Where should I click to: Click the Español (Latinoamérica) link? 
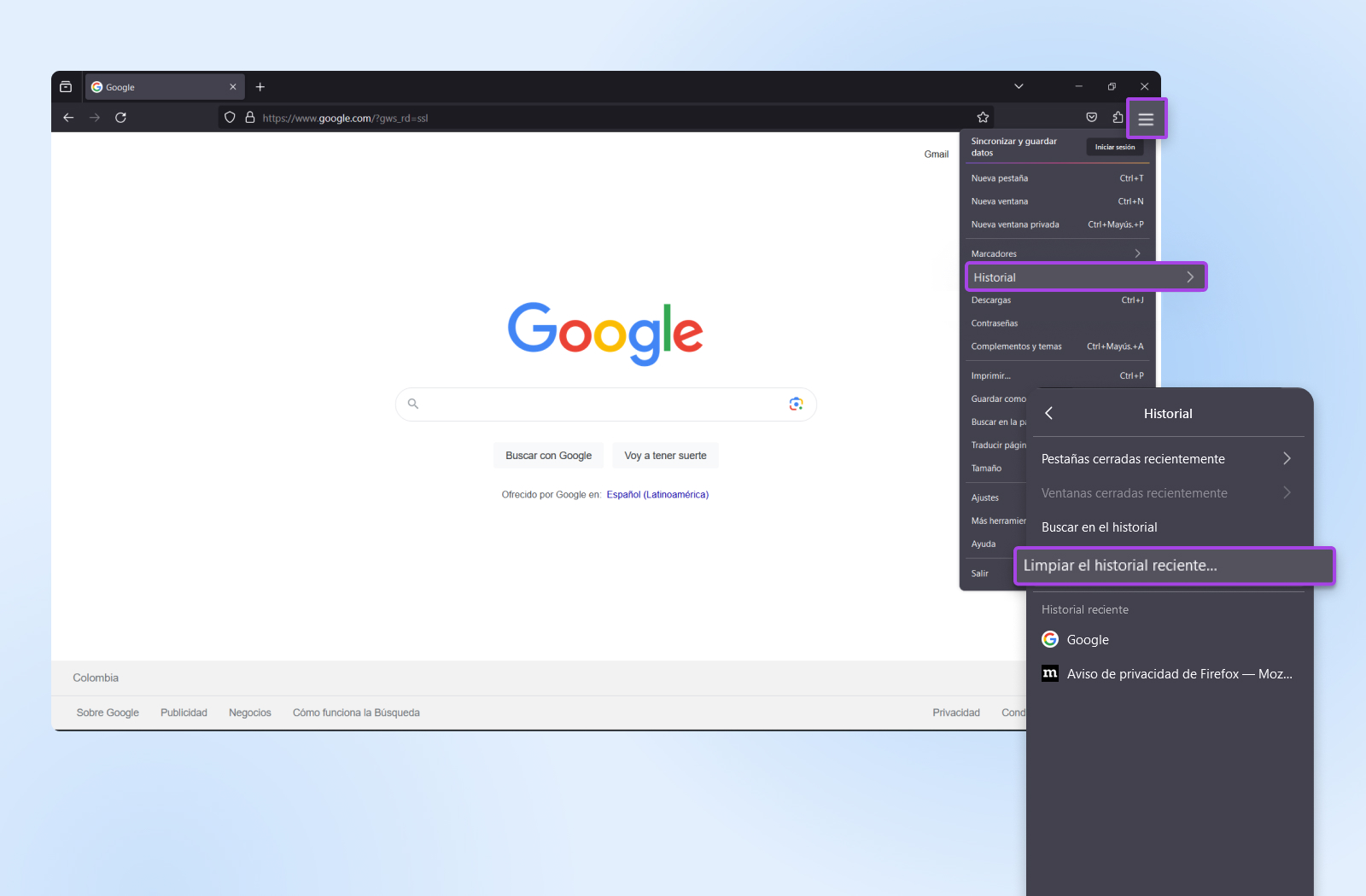coord(657,495)
